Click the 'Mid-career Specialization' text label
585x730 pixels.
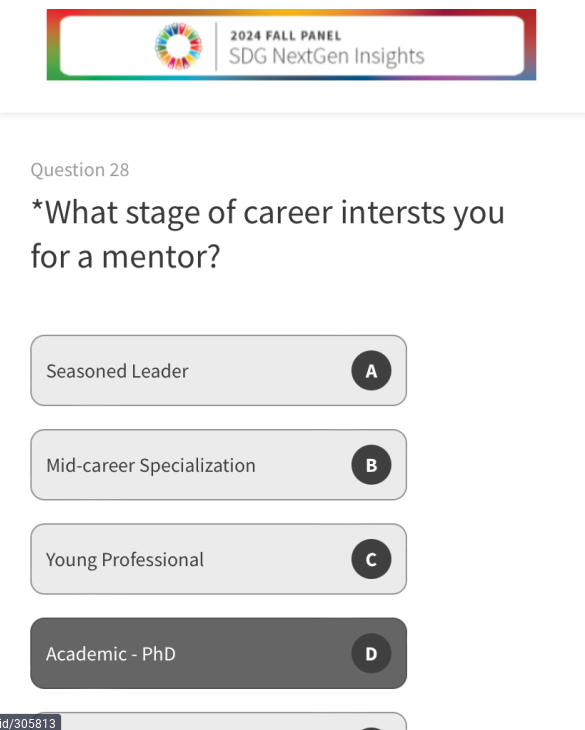tap(151, 466)
